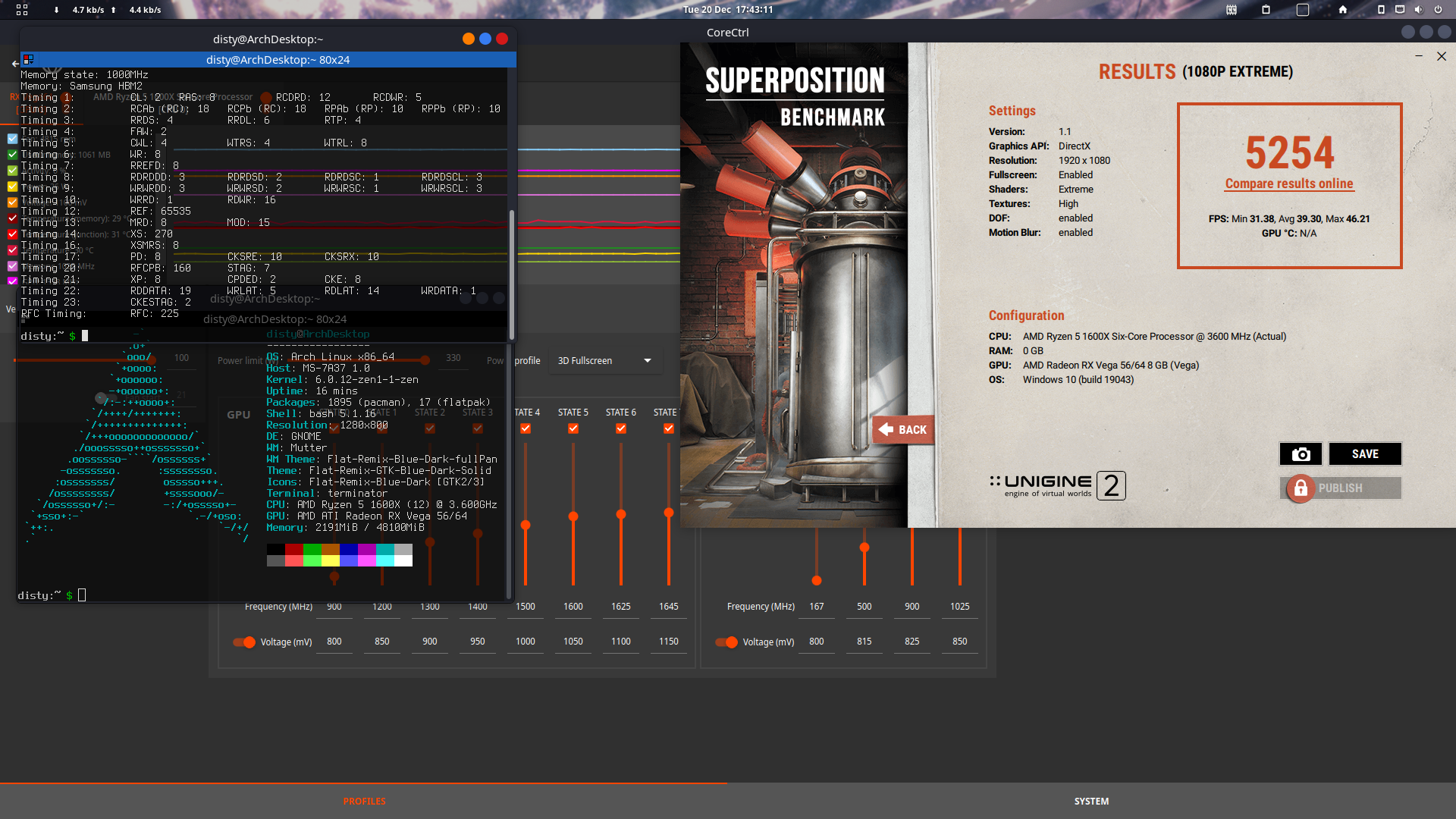Open Compare results online link
Image resolution: width=1456 pixels, height=819 pixels.
(x=1289, y=184)
